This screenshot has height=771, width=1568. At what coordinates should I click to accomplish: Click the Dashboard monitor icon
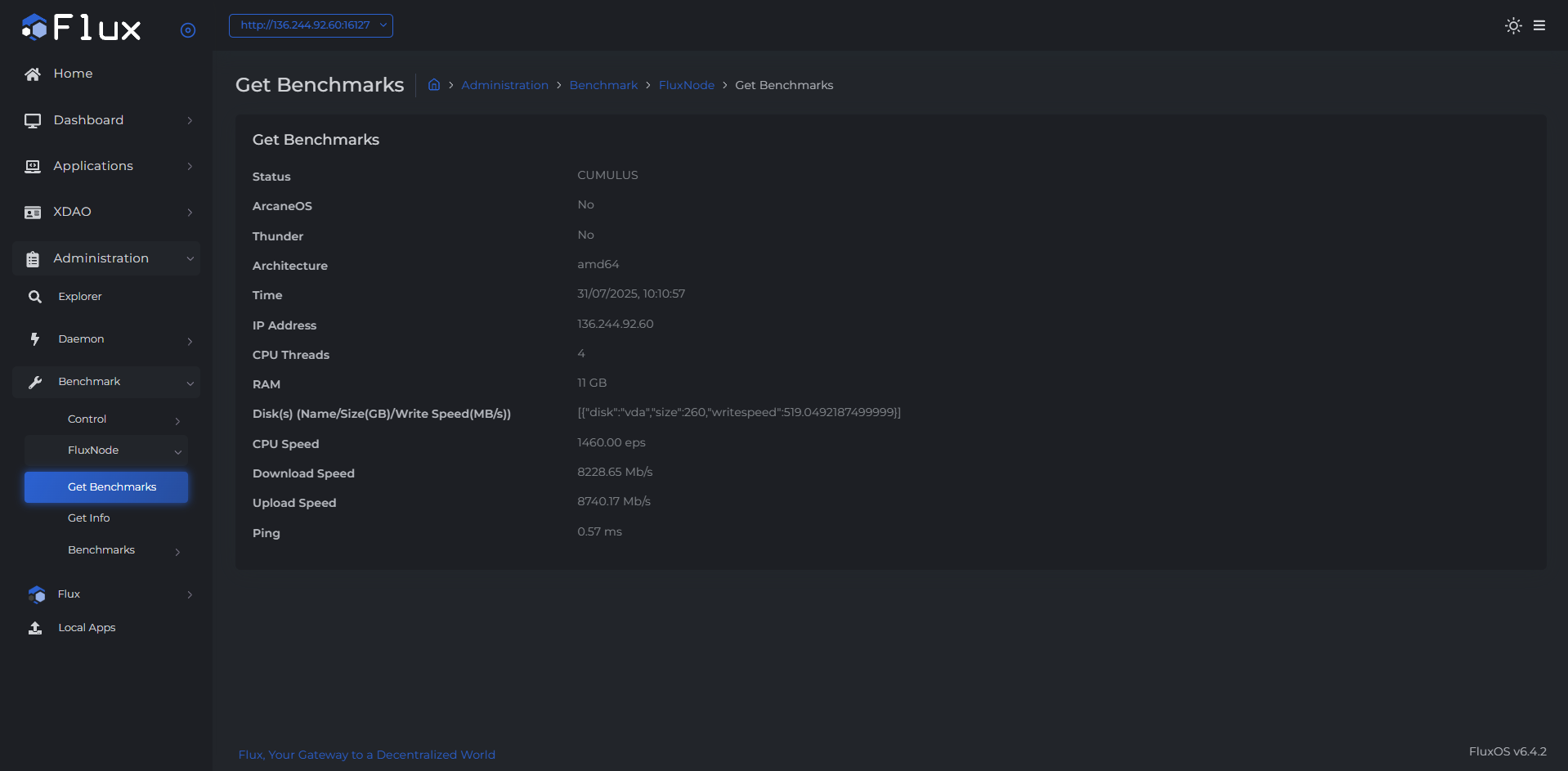(33, 121)
